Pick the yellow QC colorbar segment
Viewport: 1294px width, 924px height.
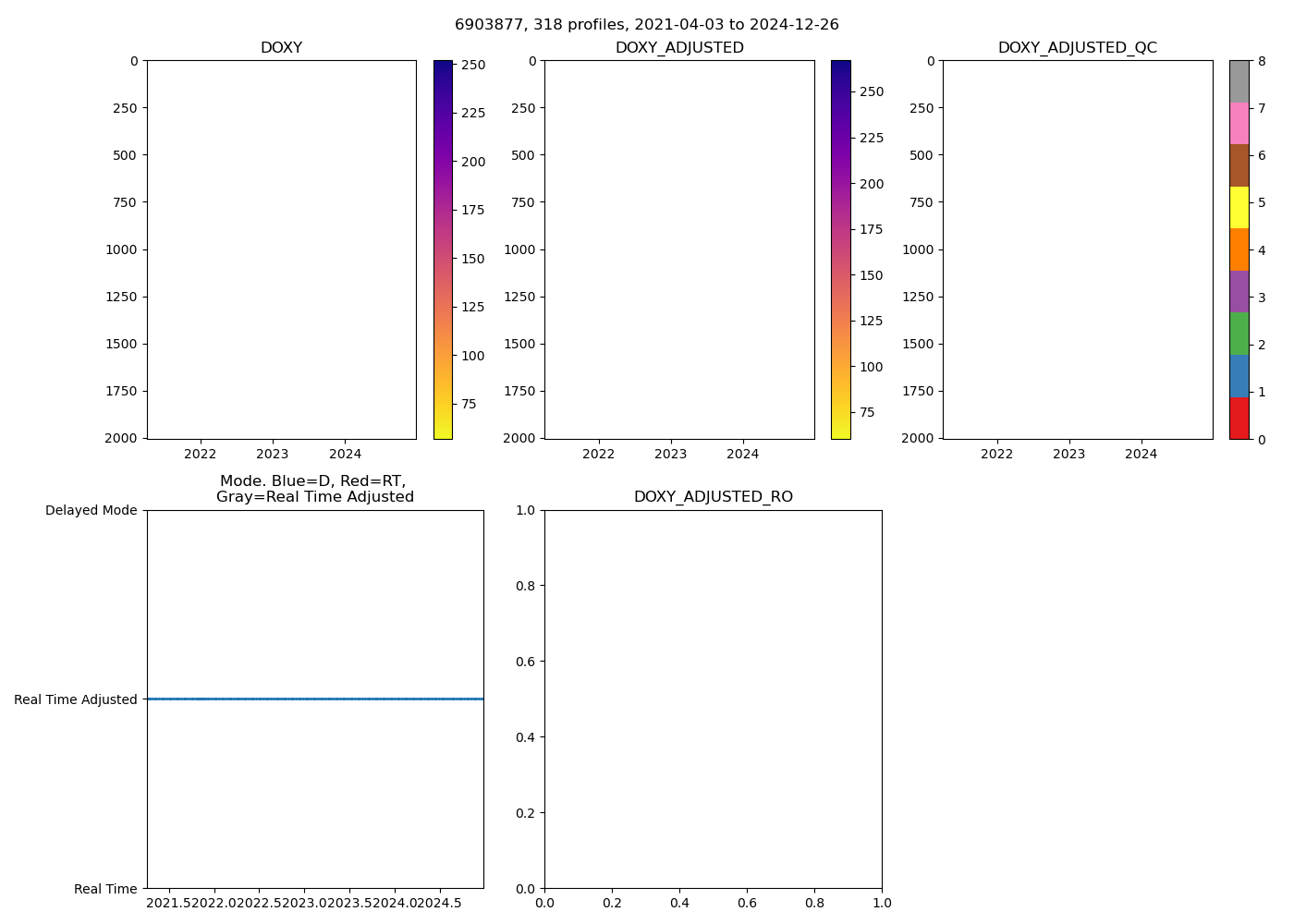1239,207
